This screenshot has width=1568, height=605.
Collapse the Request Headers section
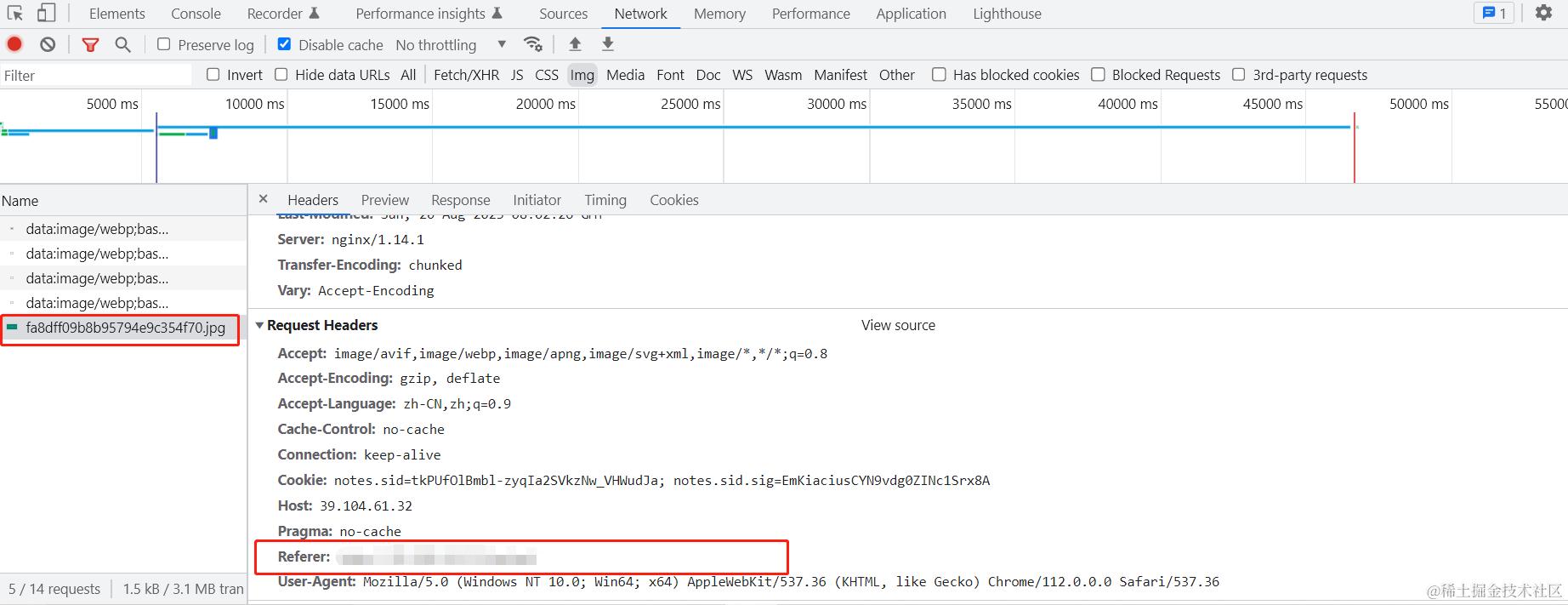coord(259,325)
